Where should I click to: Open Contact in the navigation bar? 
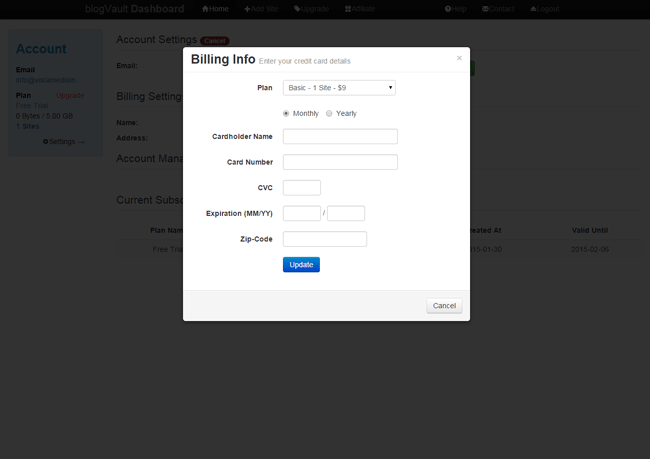click(498, 9)
